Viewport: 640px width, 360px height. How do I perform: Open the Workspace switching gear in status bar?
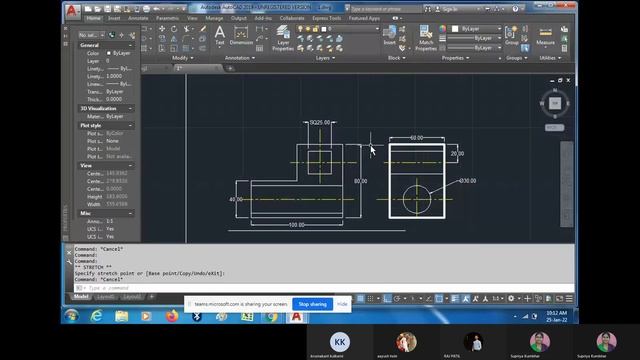511,299
